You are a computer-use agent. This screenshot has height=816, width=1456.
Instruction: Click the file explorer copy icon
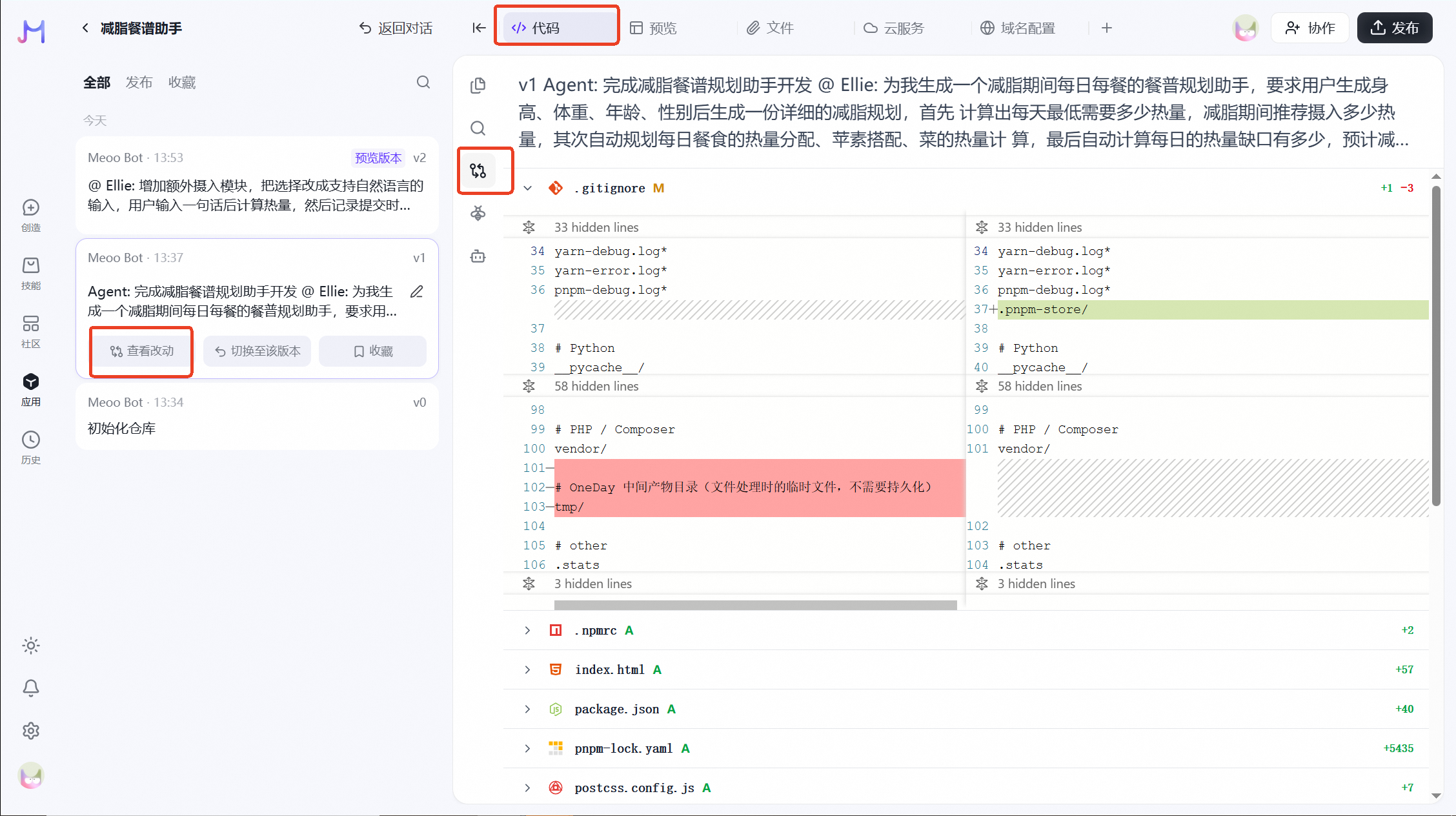pyautogui.click(x=478, y=85)
